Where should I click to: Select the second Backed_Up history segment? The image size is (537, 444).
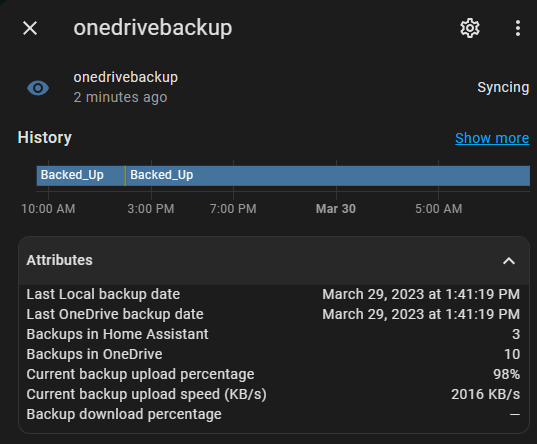pyautogui.click(x=328, y=176)
